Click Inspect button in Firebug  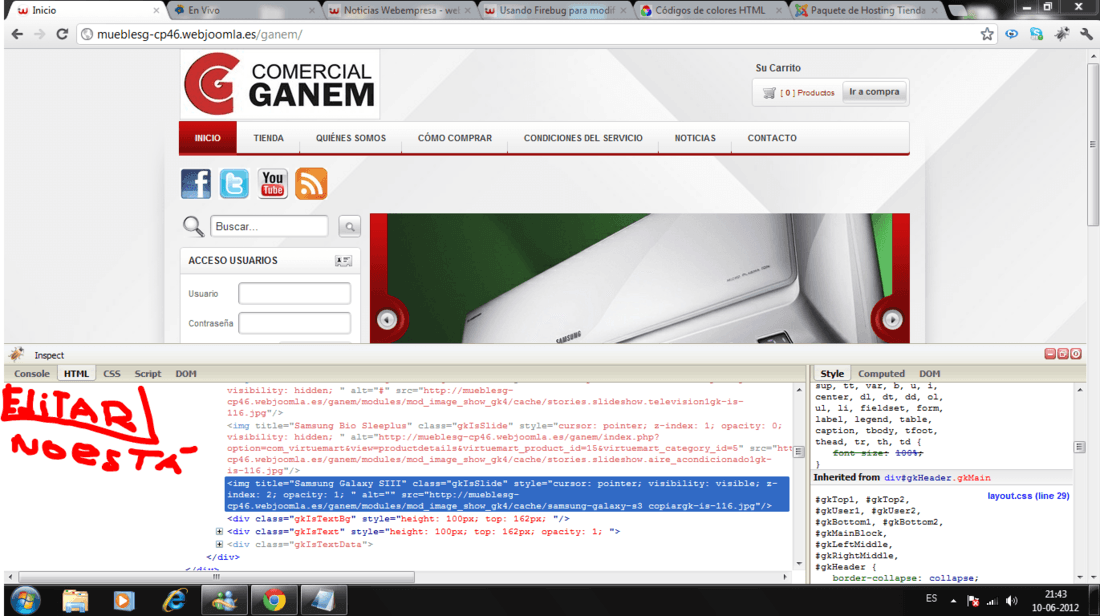49,356
